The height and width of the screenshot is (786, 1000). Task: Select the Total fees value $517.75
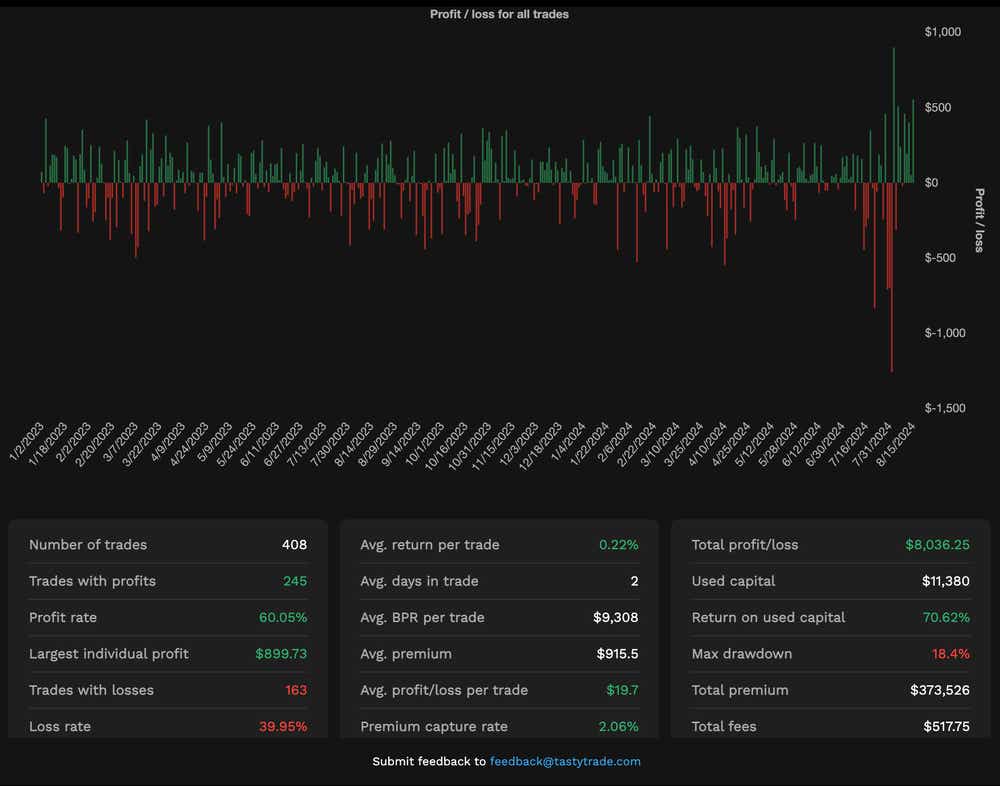946,726
